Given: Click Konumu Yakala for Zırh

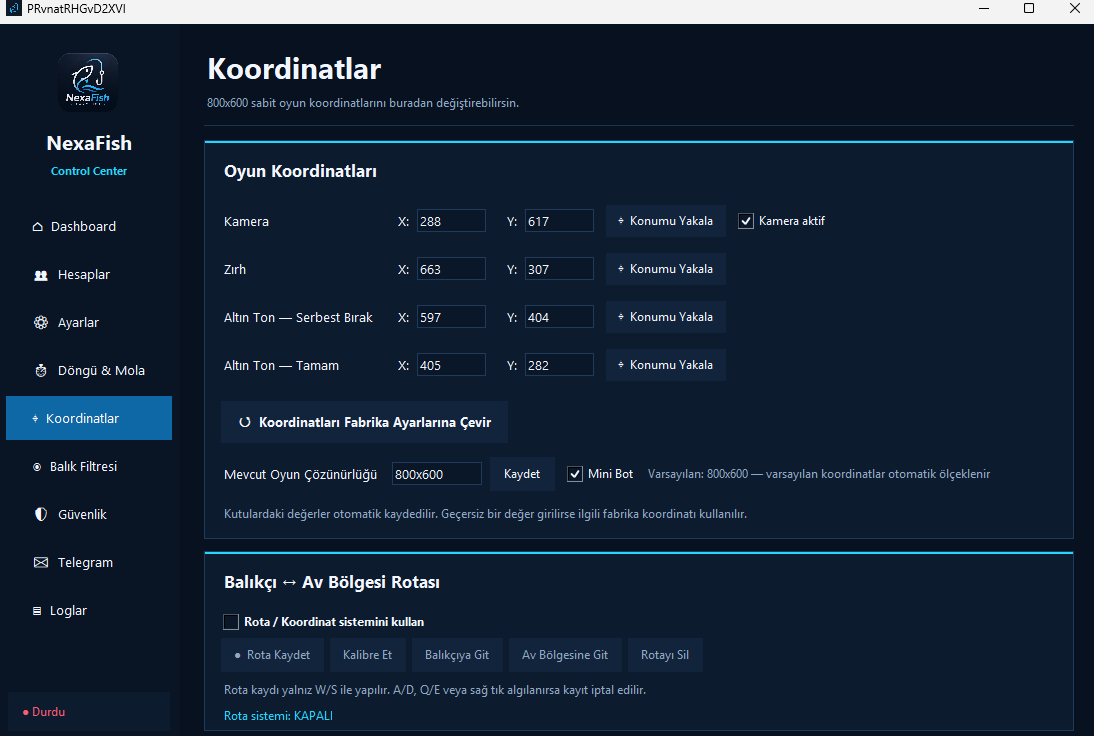Looking at the screenshot, I should pyautogui.click(x=666, y=269).
